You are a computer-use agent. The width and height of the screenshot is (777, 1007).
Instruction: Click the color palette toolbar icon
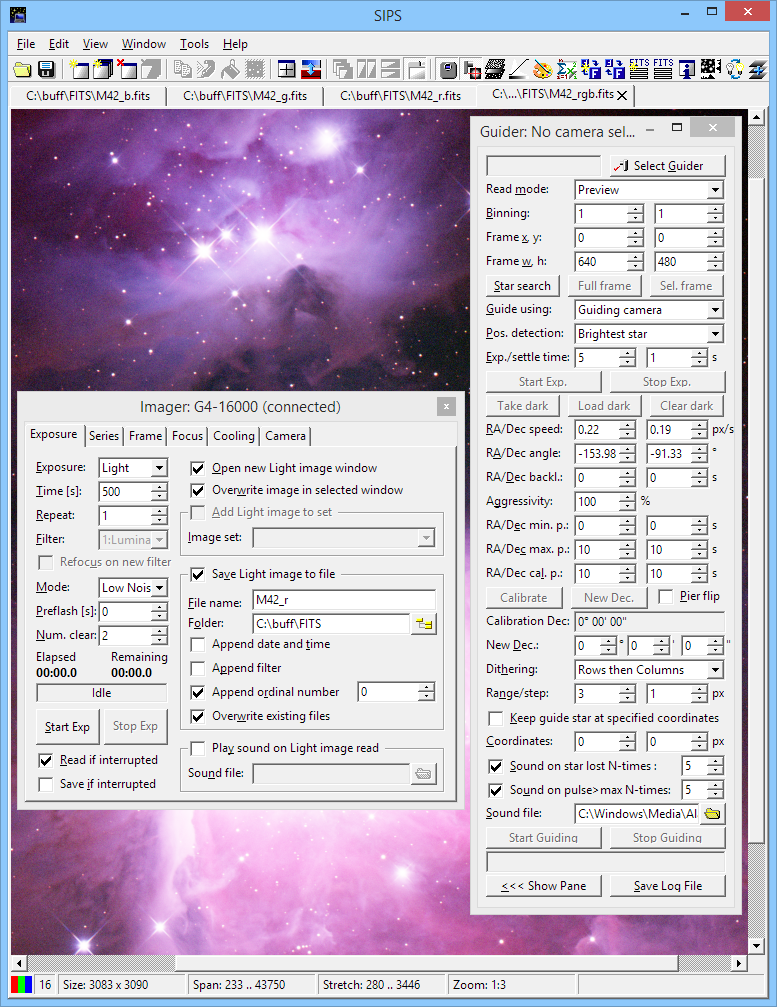pos(541,69)
